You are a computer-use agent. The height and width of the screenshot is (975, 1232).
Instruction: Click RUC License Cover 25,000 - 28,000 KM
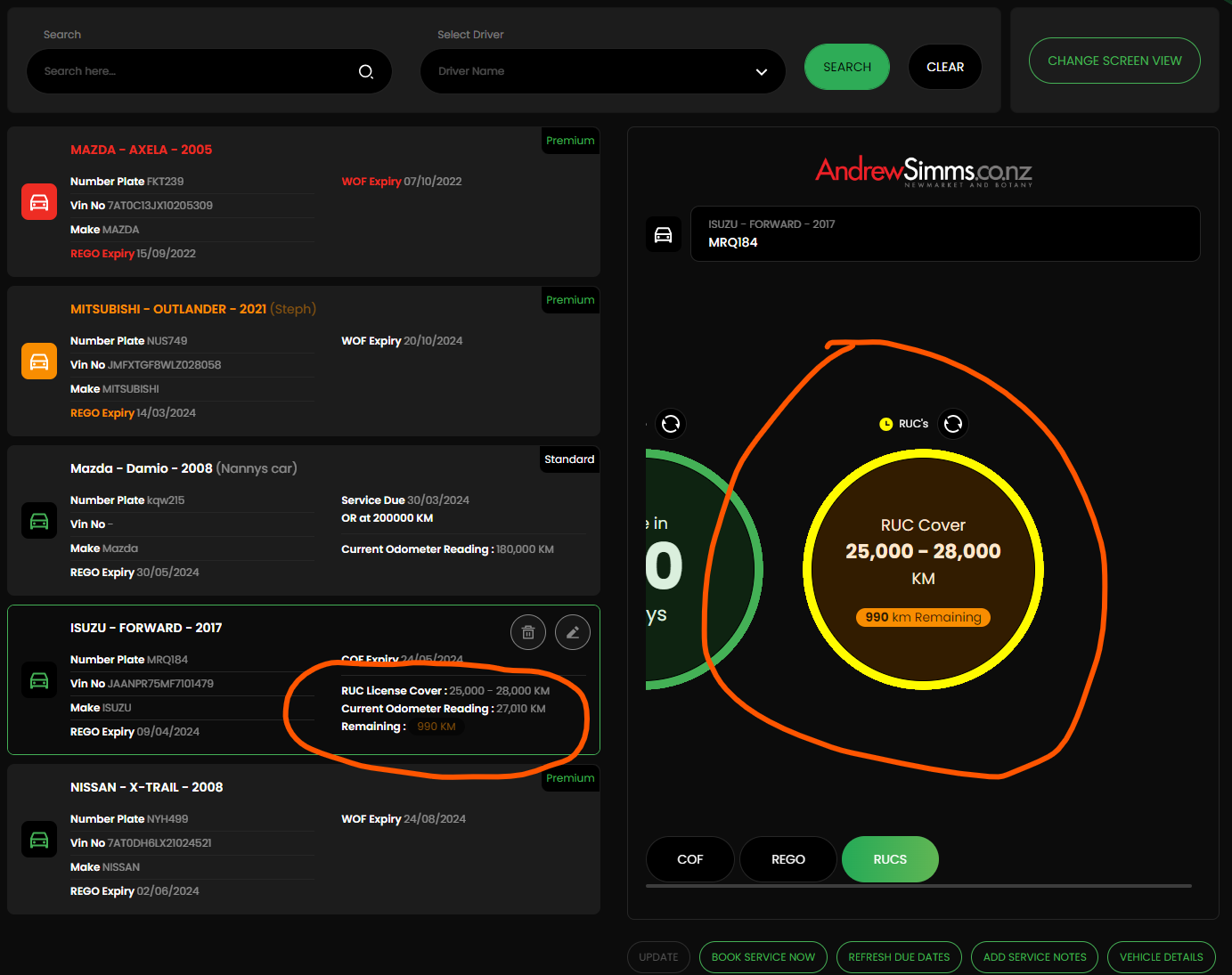(445, 691)
